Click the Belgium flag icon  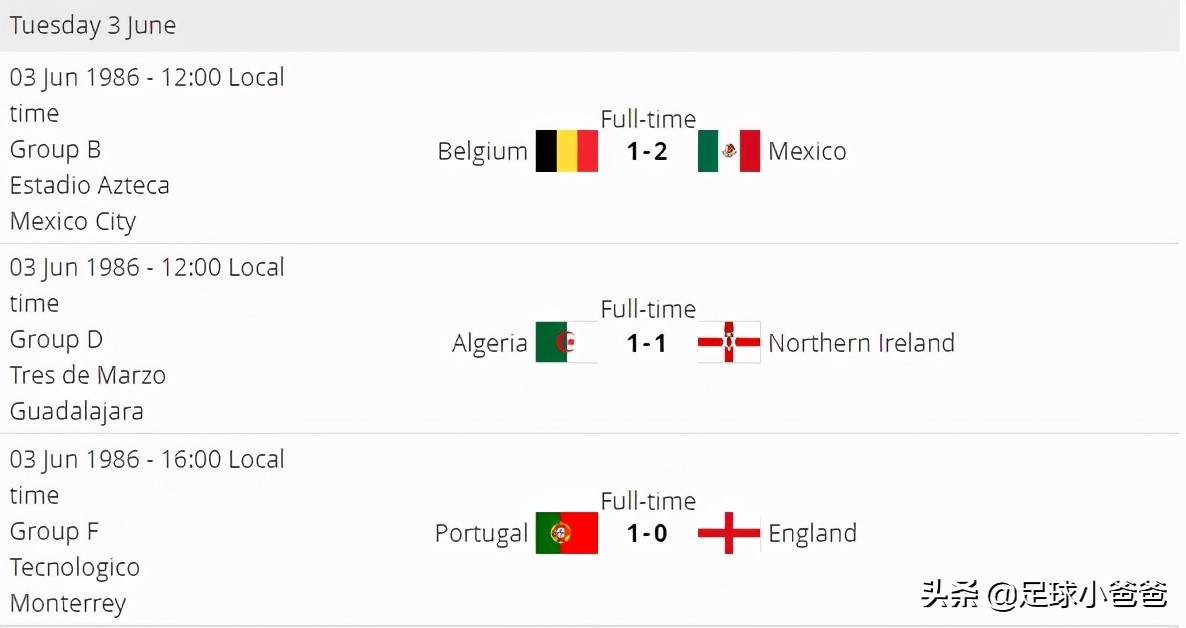[566, 151]
